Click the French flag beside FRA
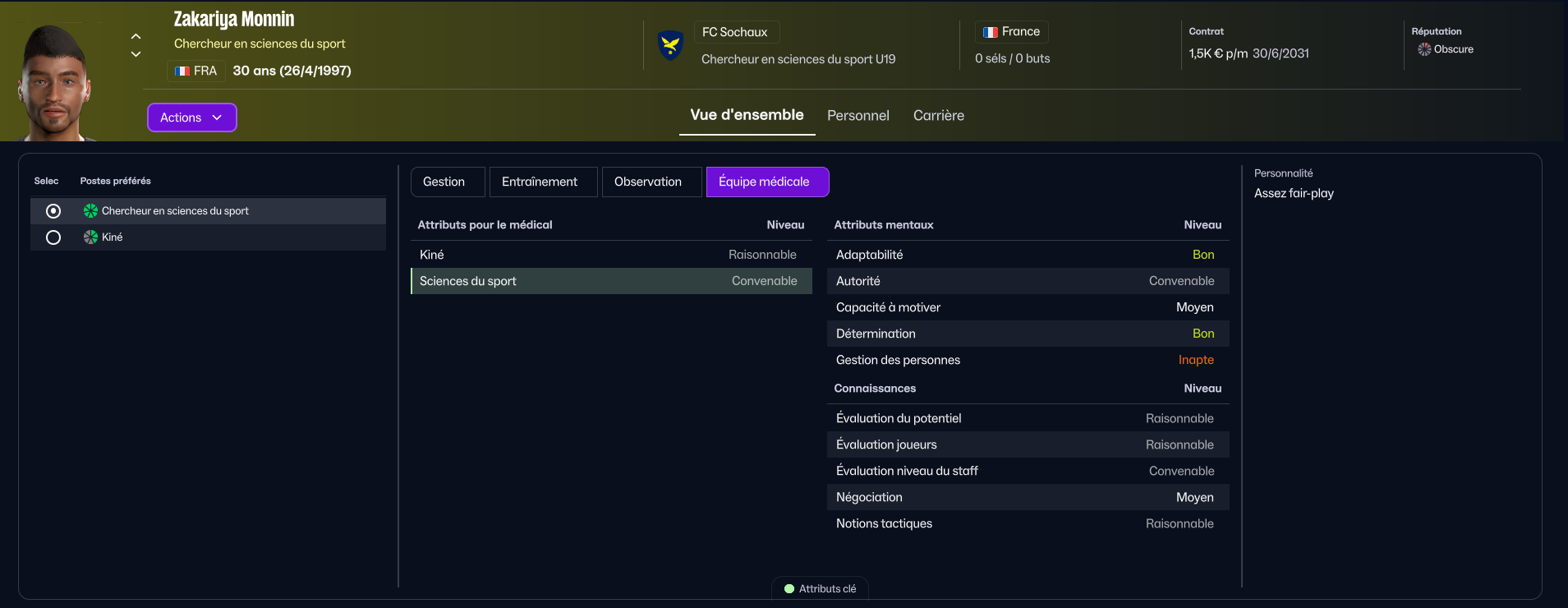Screen dimensions: 1568x608 point(182,71)
